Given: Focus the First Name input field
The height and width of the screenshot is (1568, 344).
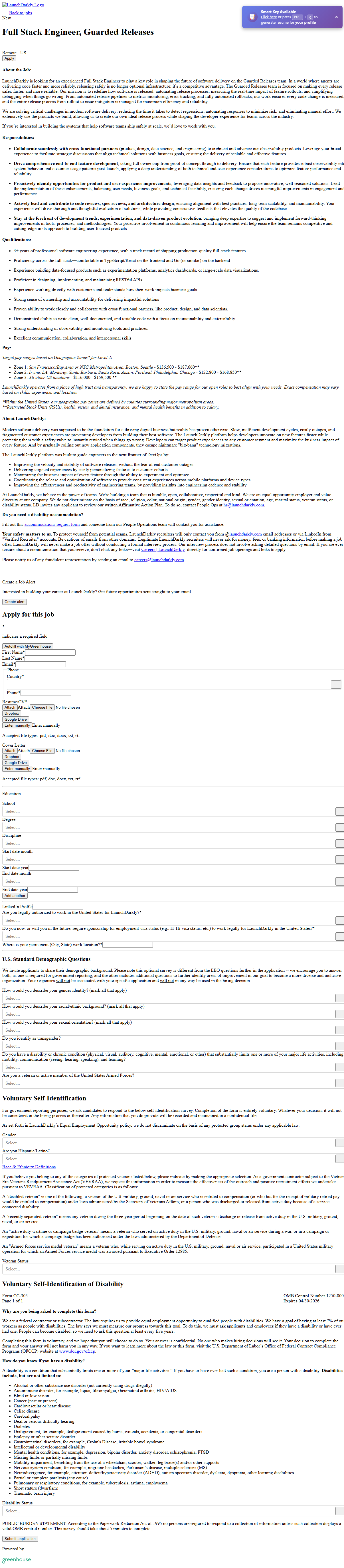Looking at the screenshot, I should tap(50, 652).
